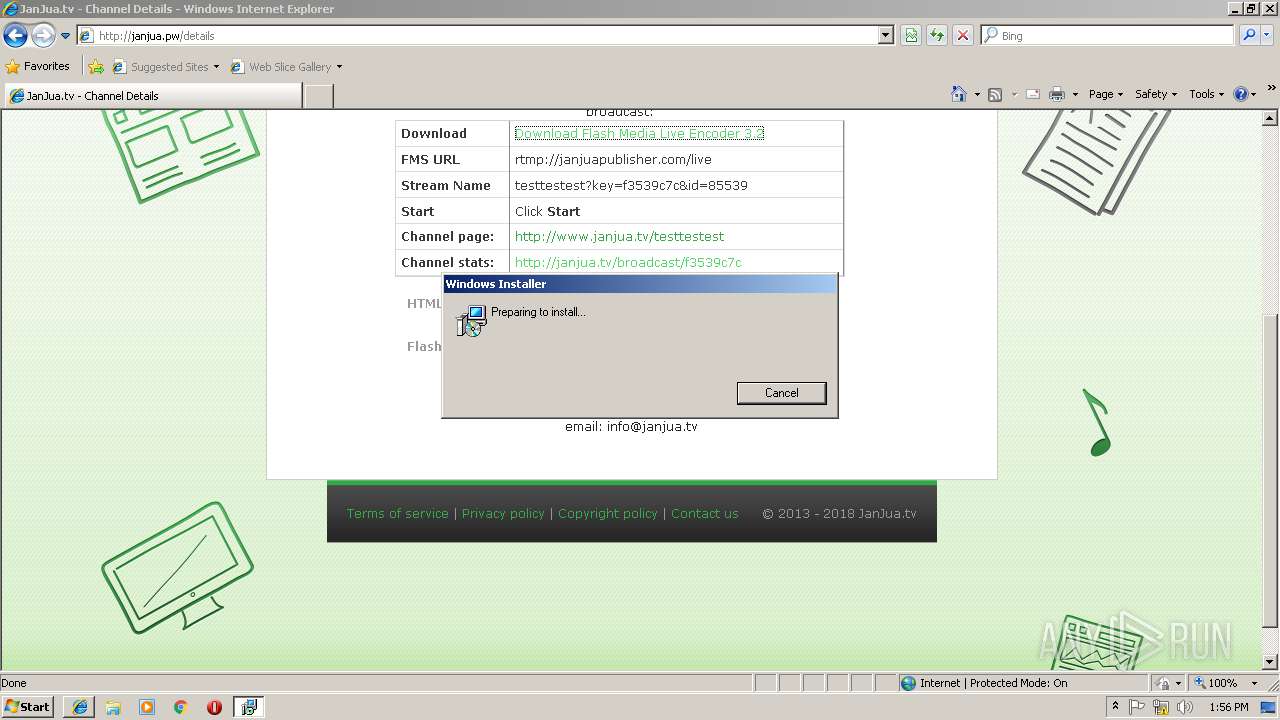Click the page vertical scrollbar thumb
The width and height of the screenshot is (1280, 720).
1270,472
